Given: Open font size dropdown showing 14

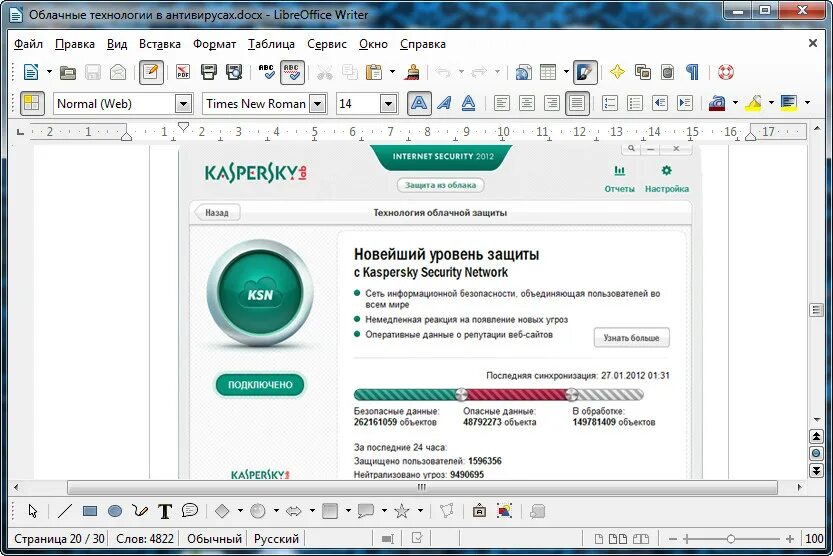Looking at the screenshot, I should (389, 104).
